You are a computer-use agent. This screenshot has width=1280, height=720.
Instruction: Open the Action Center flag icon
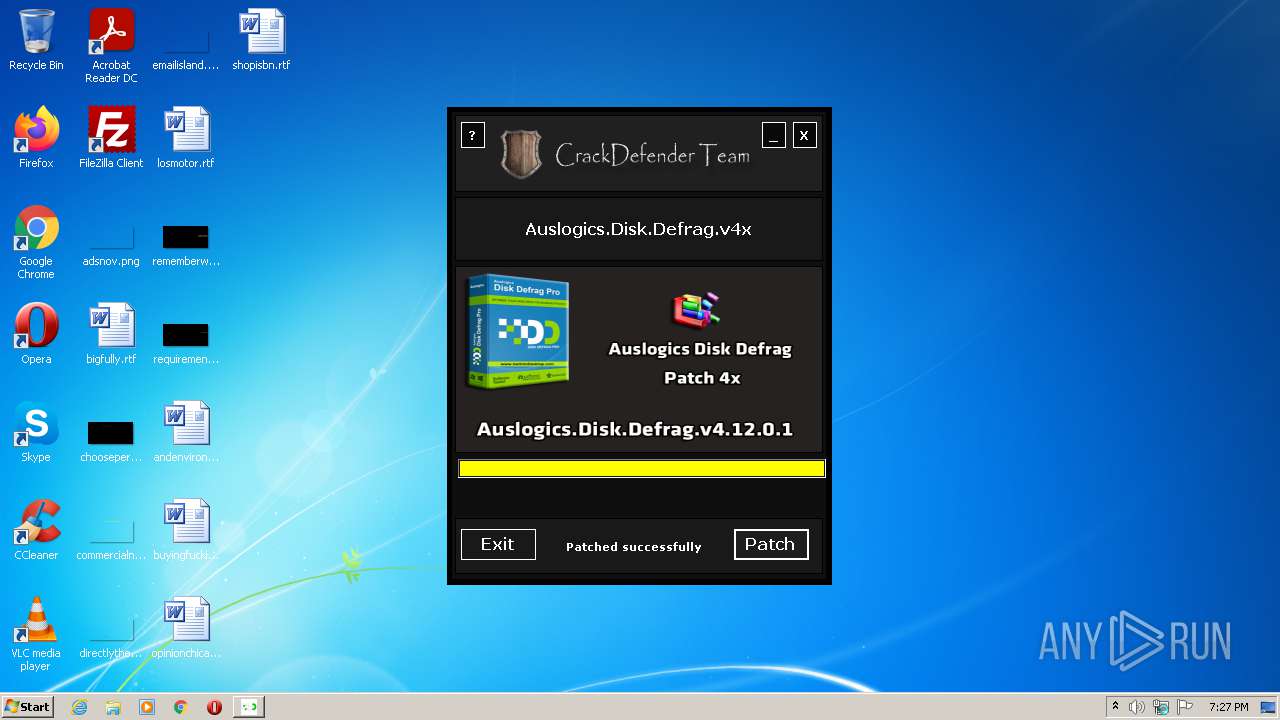1185,707
